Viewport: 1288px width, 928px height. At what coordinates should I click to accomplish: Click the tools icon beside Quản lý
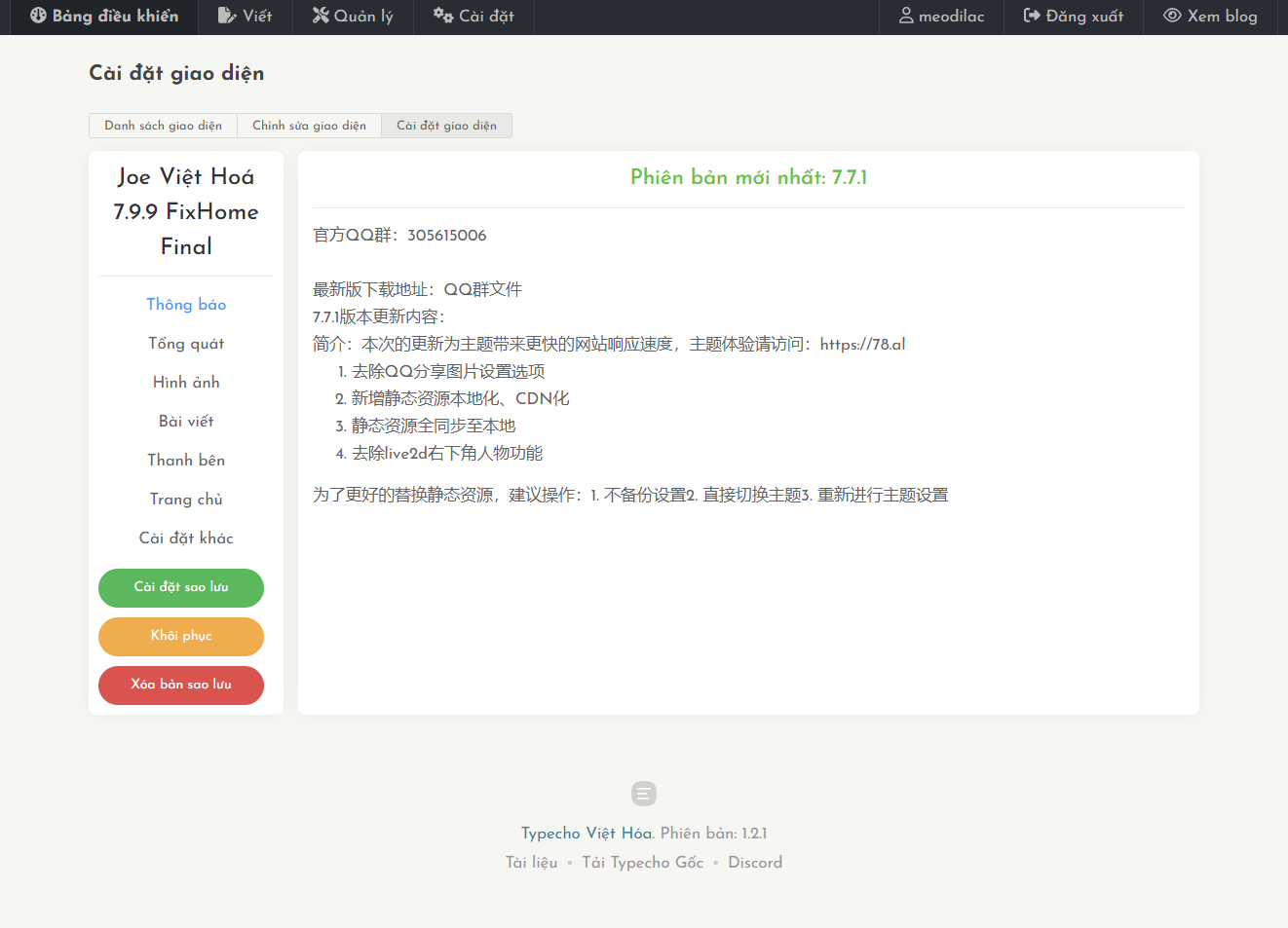pos(321,16)
